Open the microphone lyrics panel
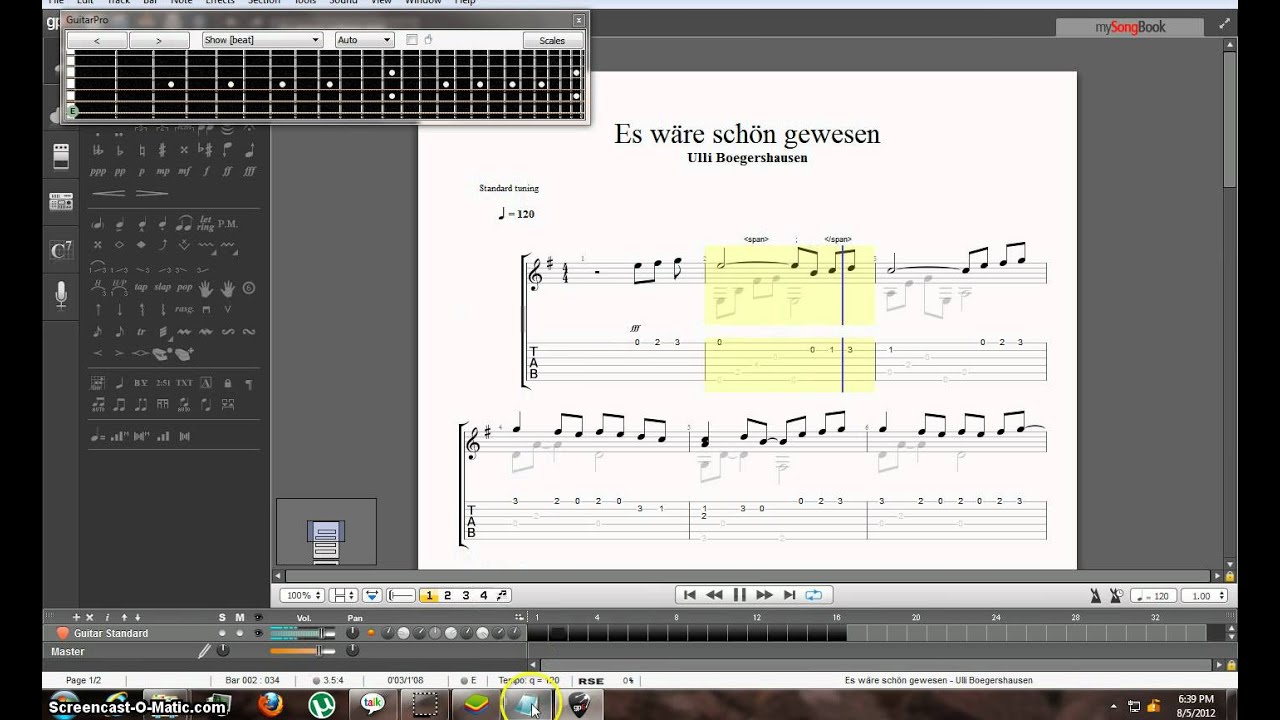Image resolution: width=1280 pixels, height=720 pixels. click(61, 294)
